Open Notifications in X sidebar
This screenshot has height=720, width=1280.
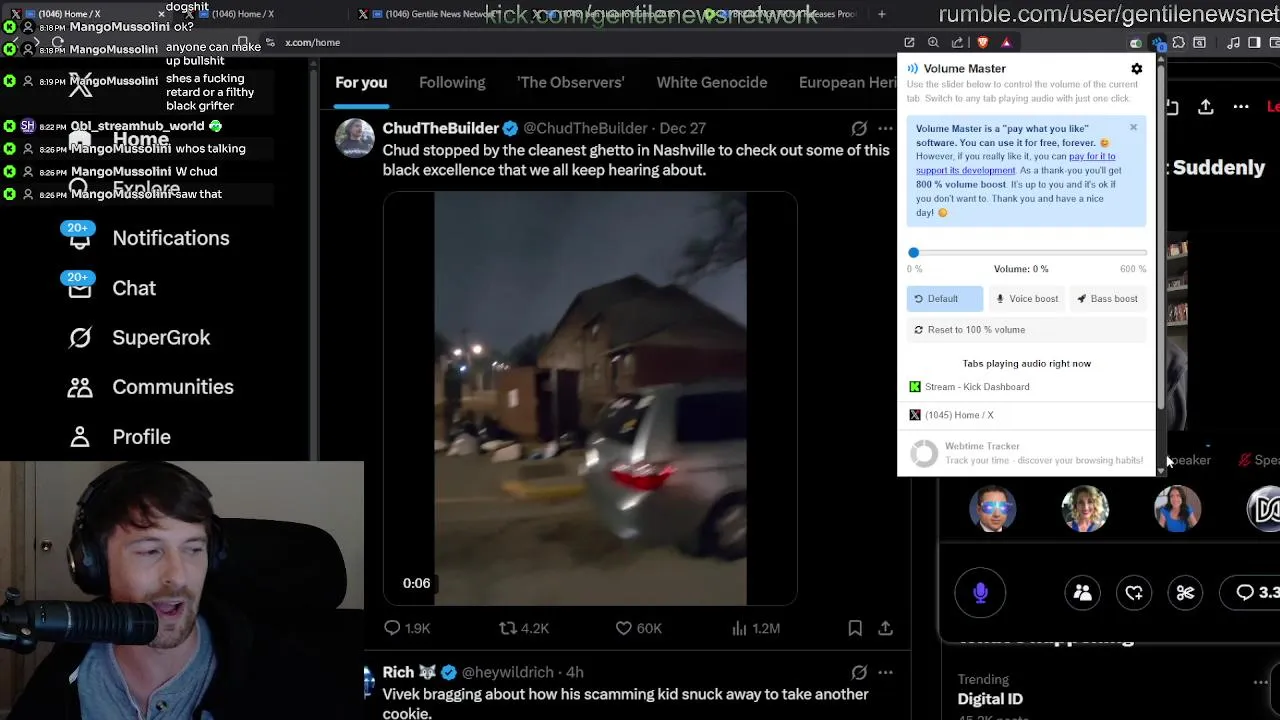[171, 238]
